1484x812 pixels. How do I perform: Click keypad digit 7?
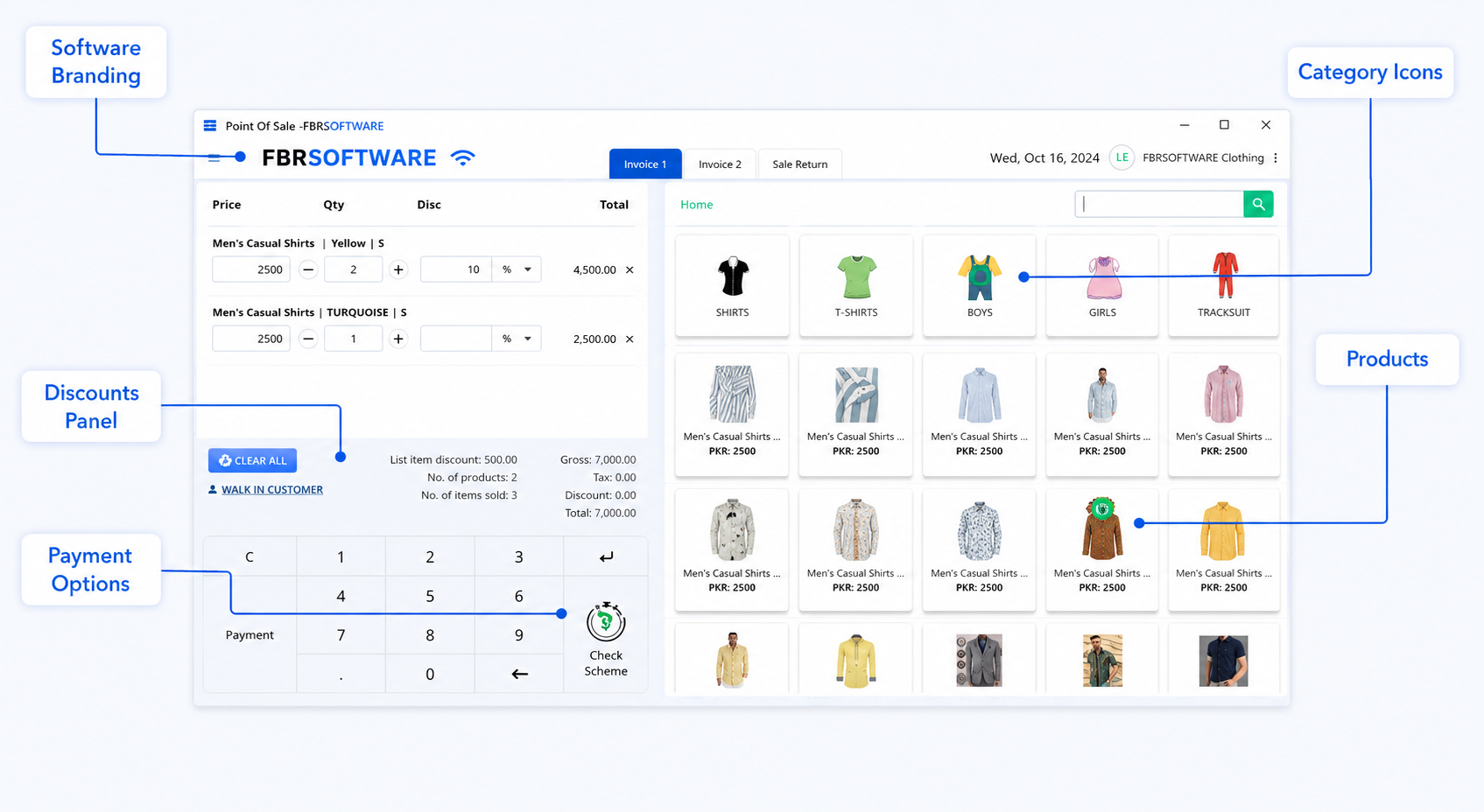(x=341, y=634)
